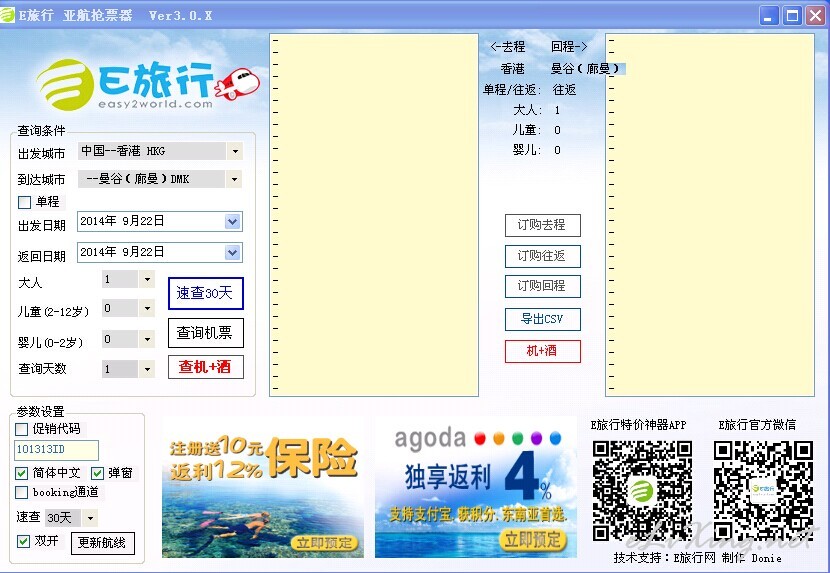Enable the 促销代码 checkbox
This screenshot has width=830, height=573.
(21, 429)
